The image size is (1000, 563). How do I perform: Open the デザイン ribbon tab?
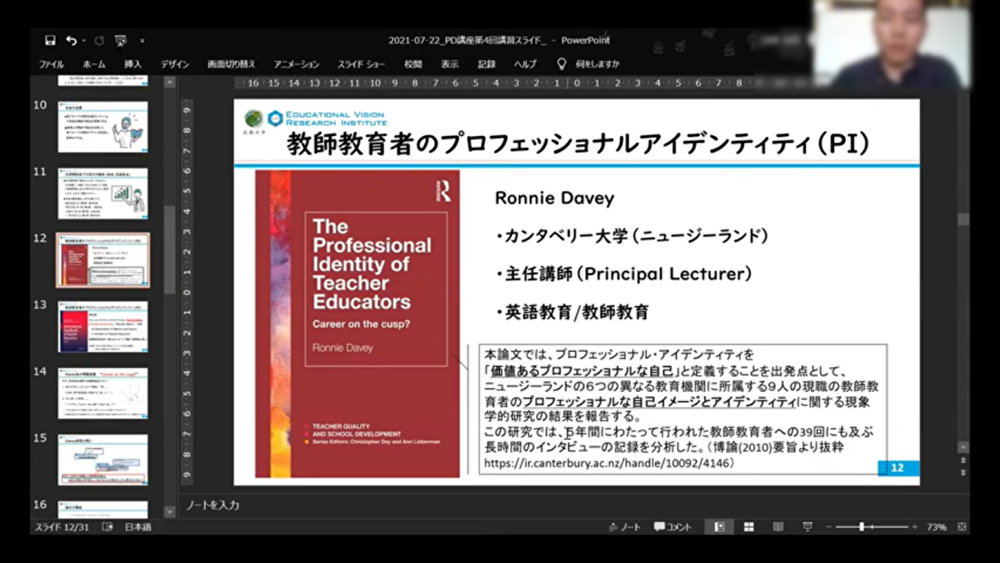click(x=175, y=64)
